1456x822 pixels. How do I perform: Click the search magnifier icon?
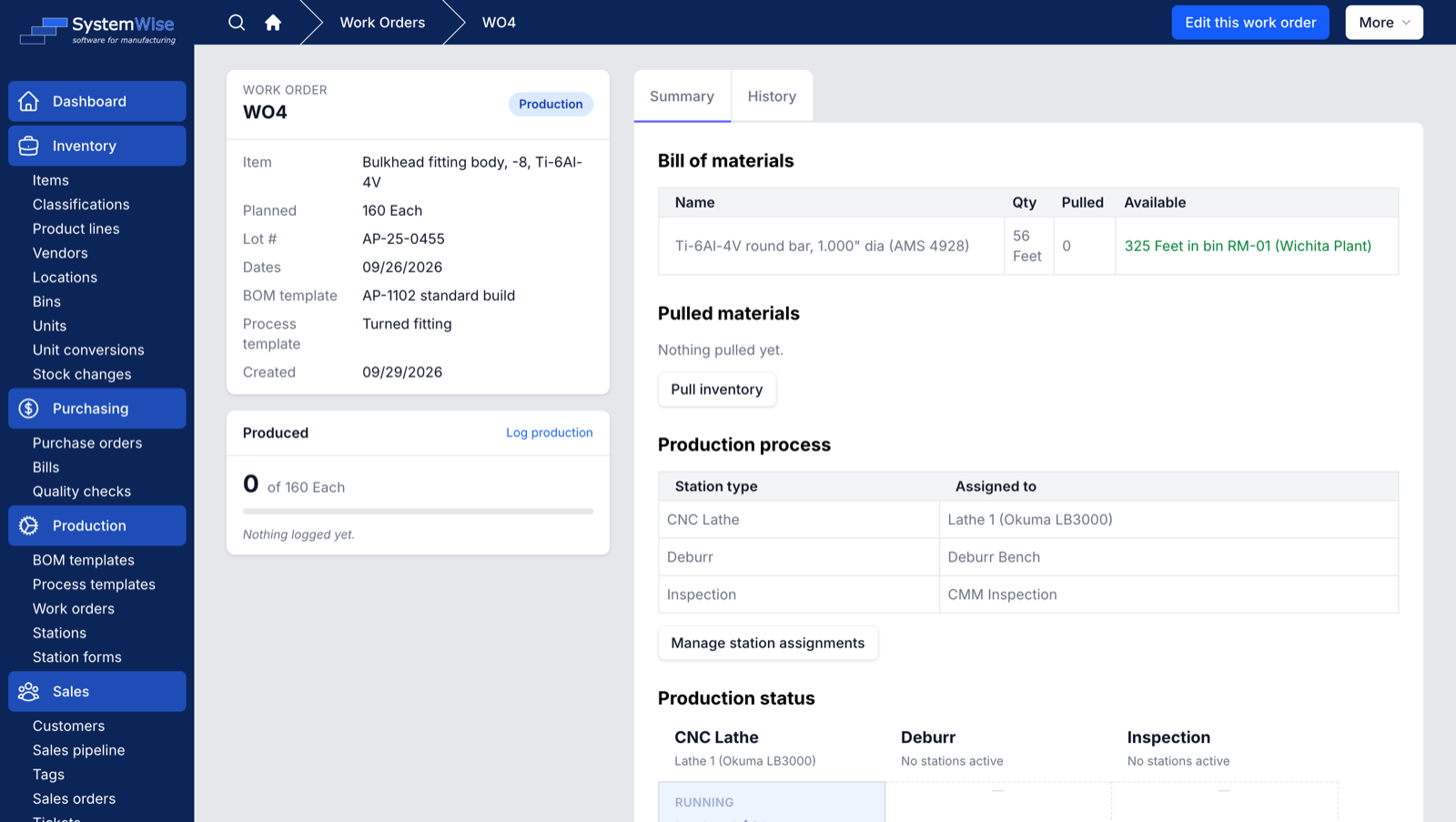[x=237, y=23]
